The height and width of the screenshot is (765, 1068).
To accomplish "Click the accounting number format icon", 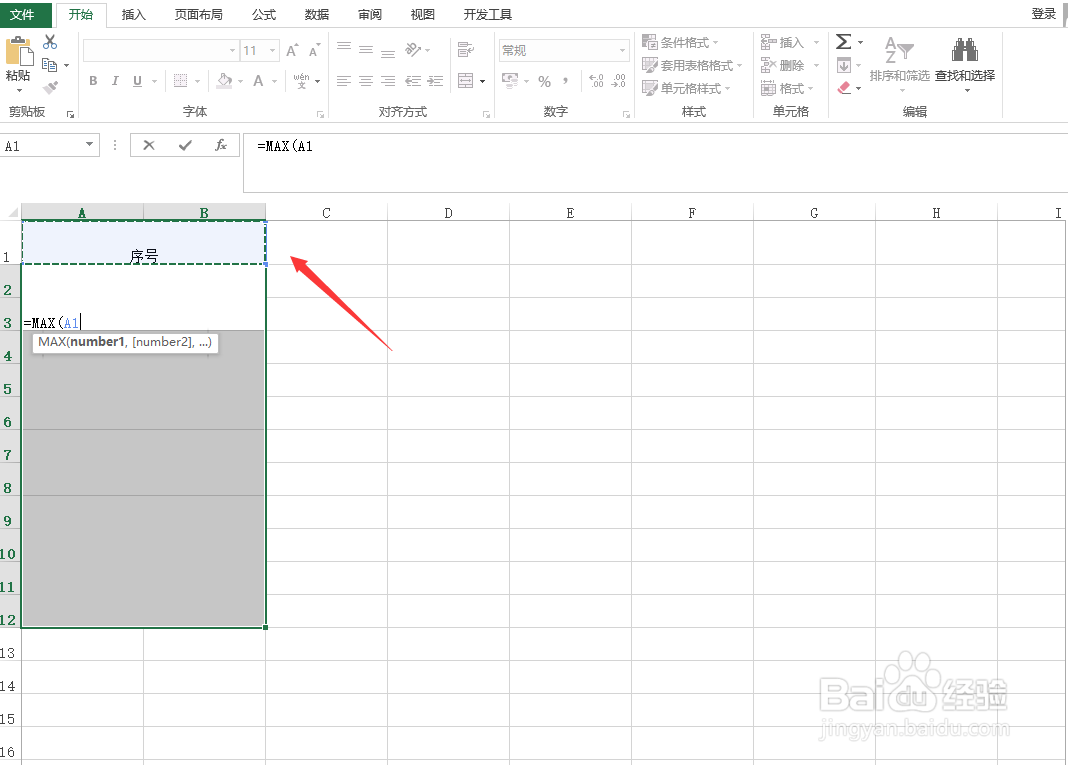I will tap(509, 80).
